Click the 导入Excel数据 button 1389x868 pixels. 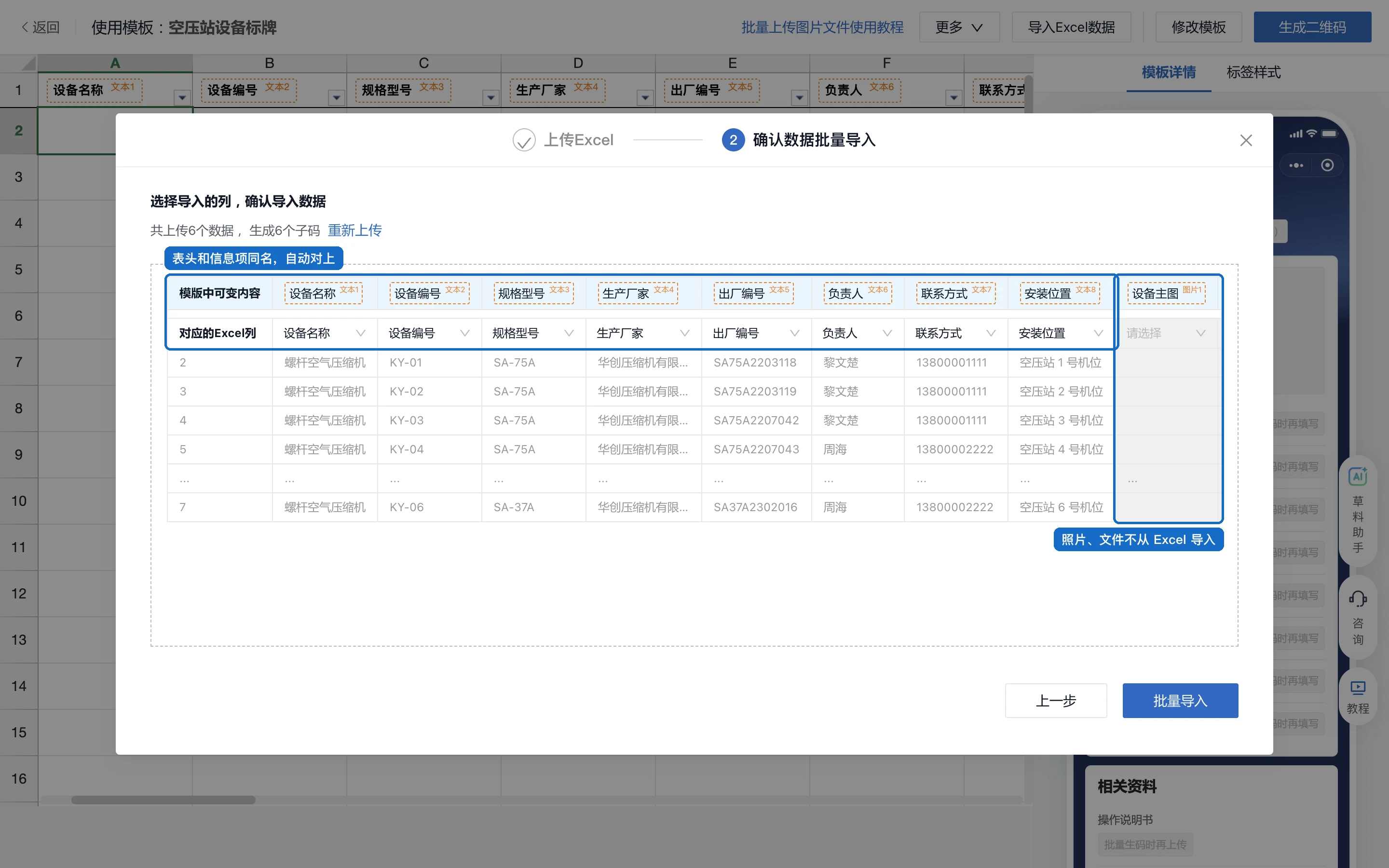coord(1071,27)
